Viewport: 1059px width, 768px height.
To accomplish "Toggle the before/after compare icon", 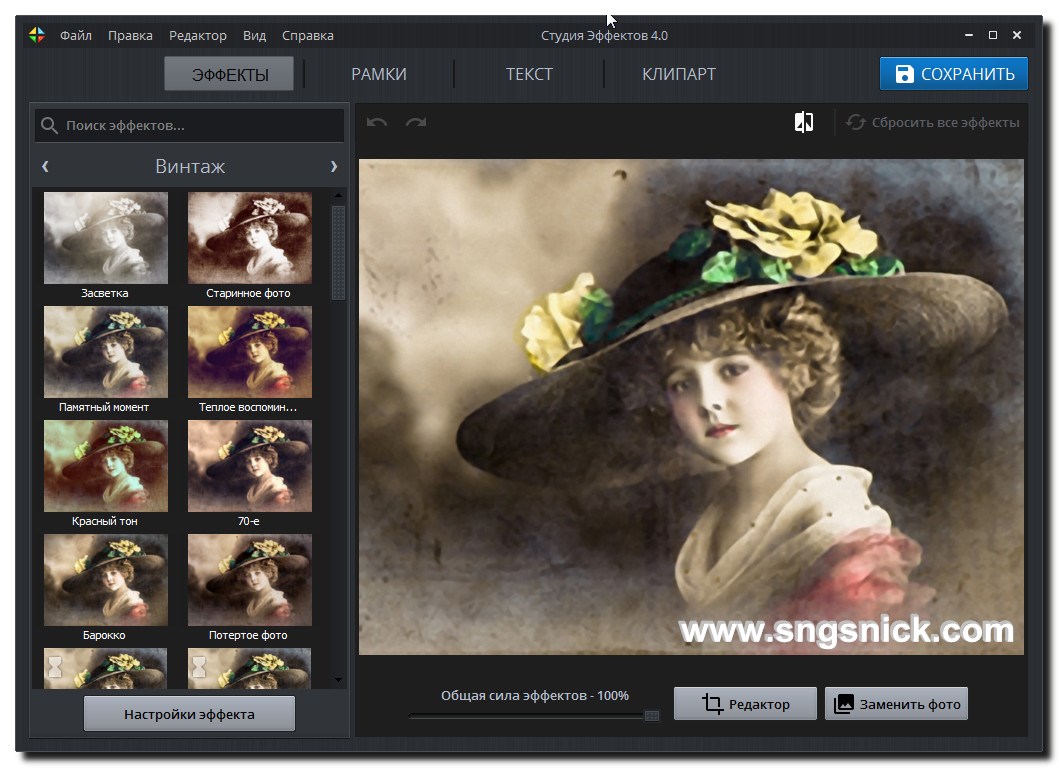I will pyautogui.click(x=804, y=122).
